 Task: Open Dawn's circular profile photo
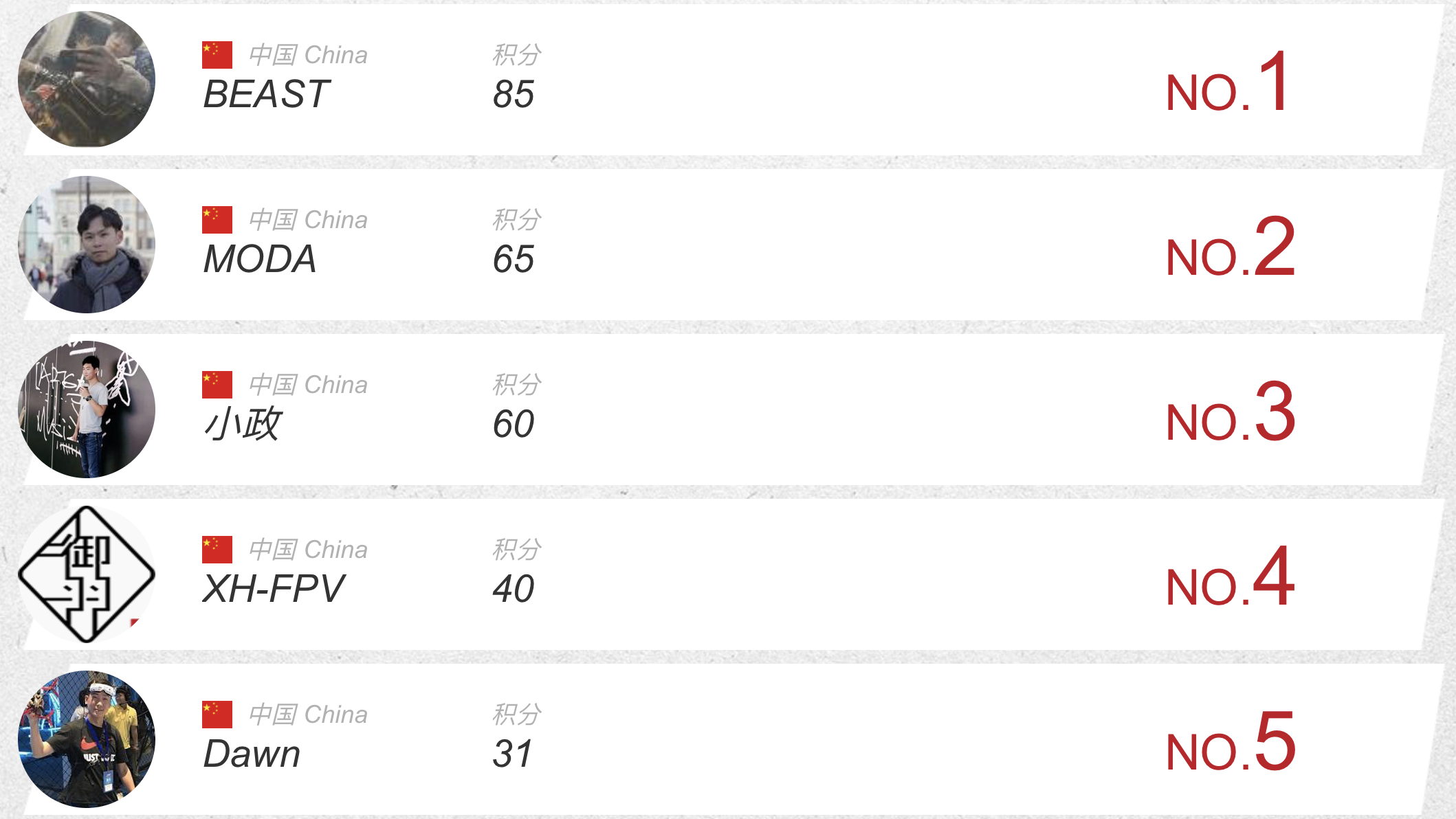tap(87, 739)
